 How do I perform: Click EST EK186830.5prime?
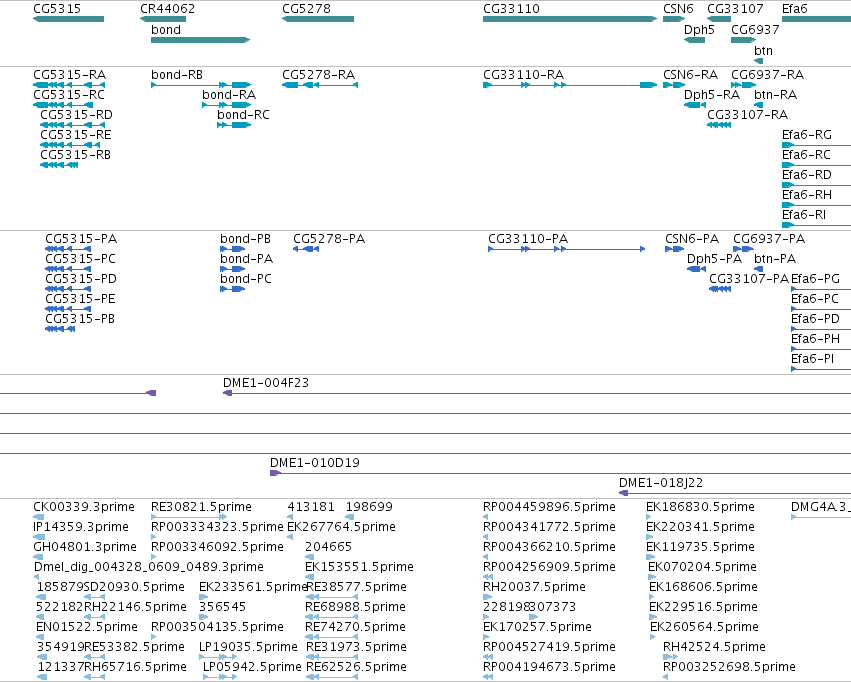point(700,507)
